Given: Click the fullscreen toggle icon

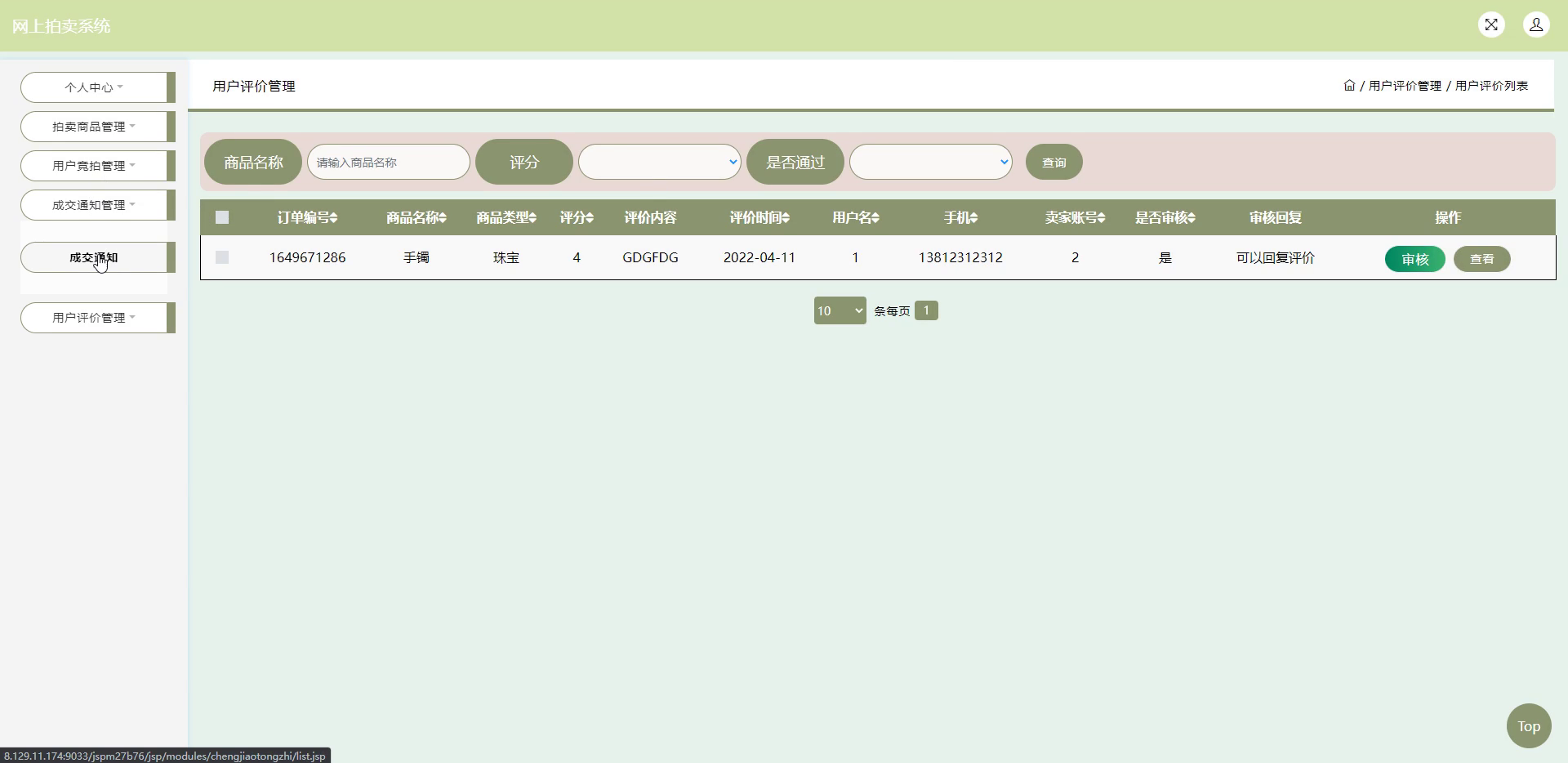Looking at the screenshot, I should (x=1491, y=25).
